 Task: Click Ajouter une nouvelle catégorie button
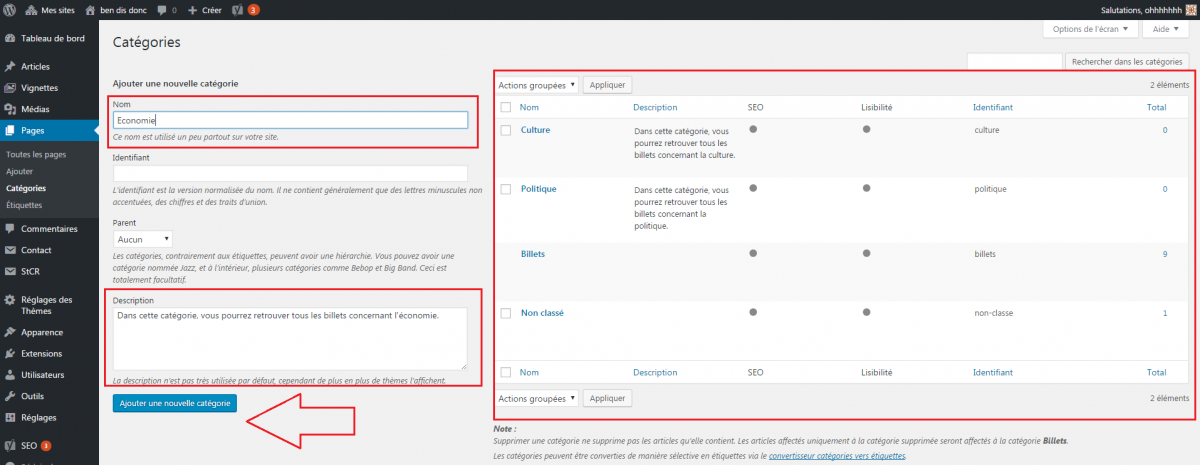(x=175, y=403)
